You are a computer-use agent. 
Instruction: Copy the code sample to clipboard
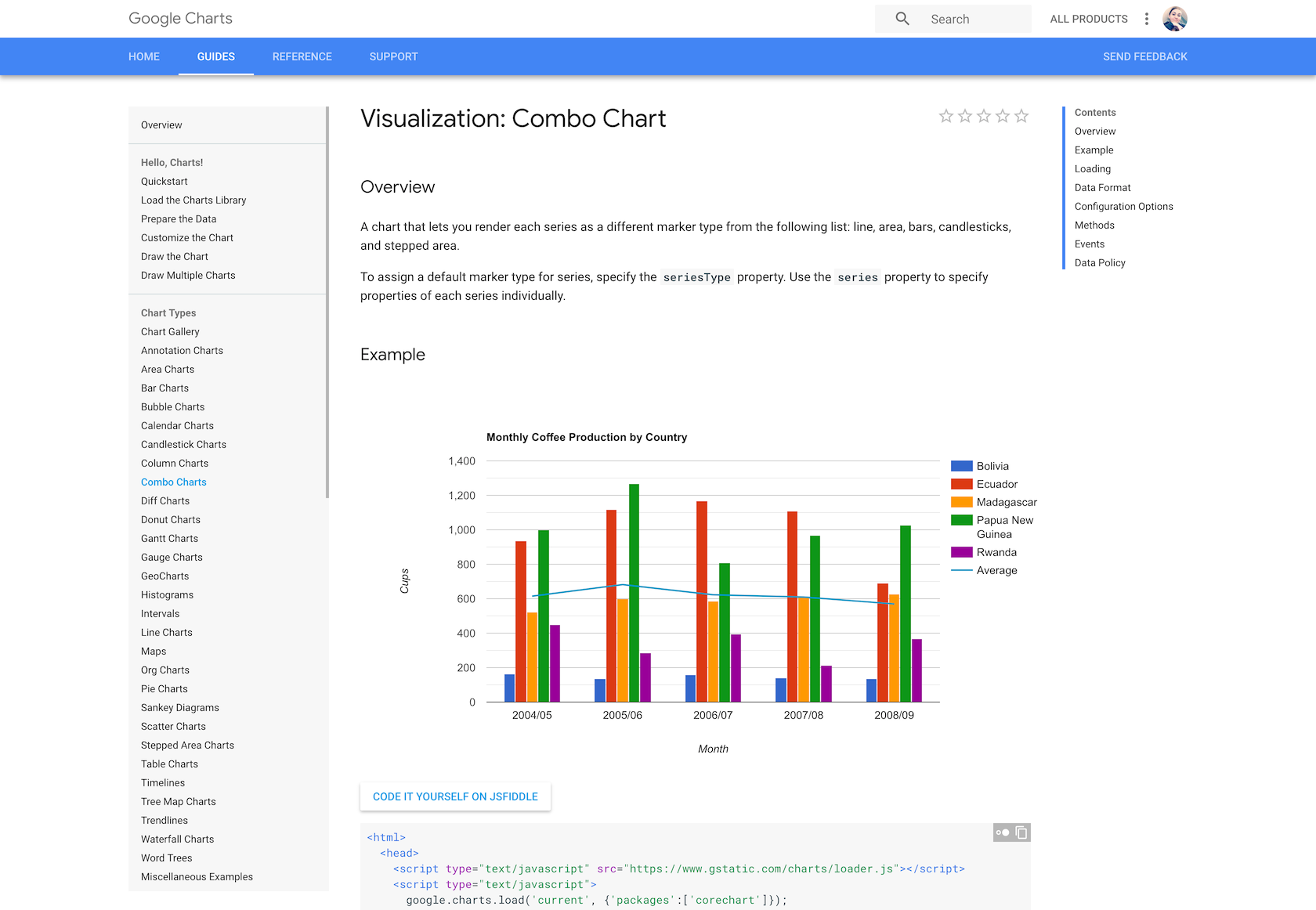point(1021,832)
